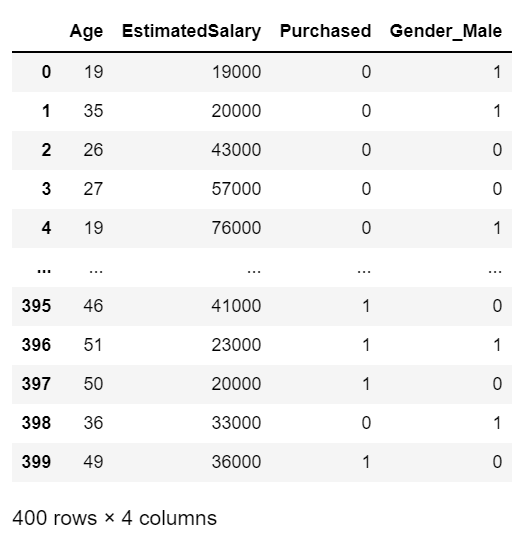This screenshot has width=527, height=538.
Task: Click row index 0
Action: pos(46,72)
